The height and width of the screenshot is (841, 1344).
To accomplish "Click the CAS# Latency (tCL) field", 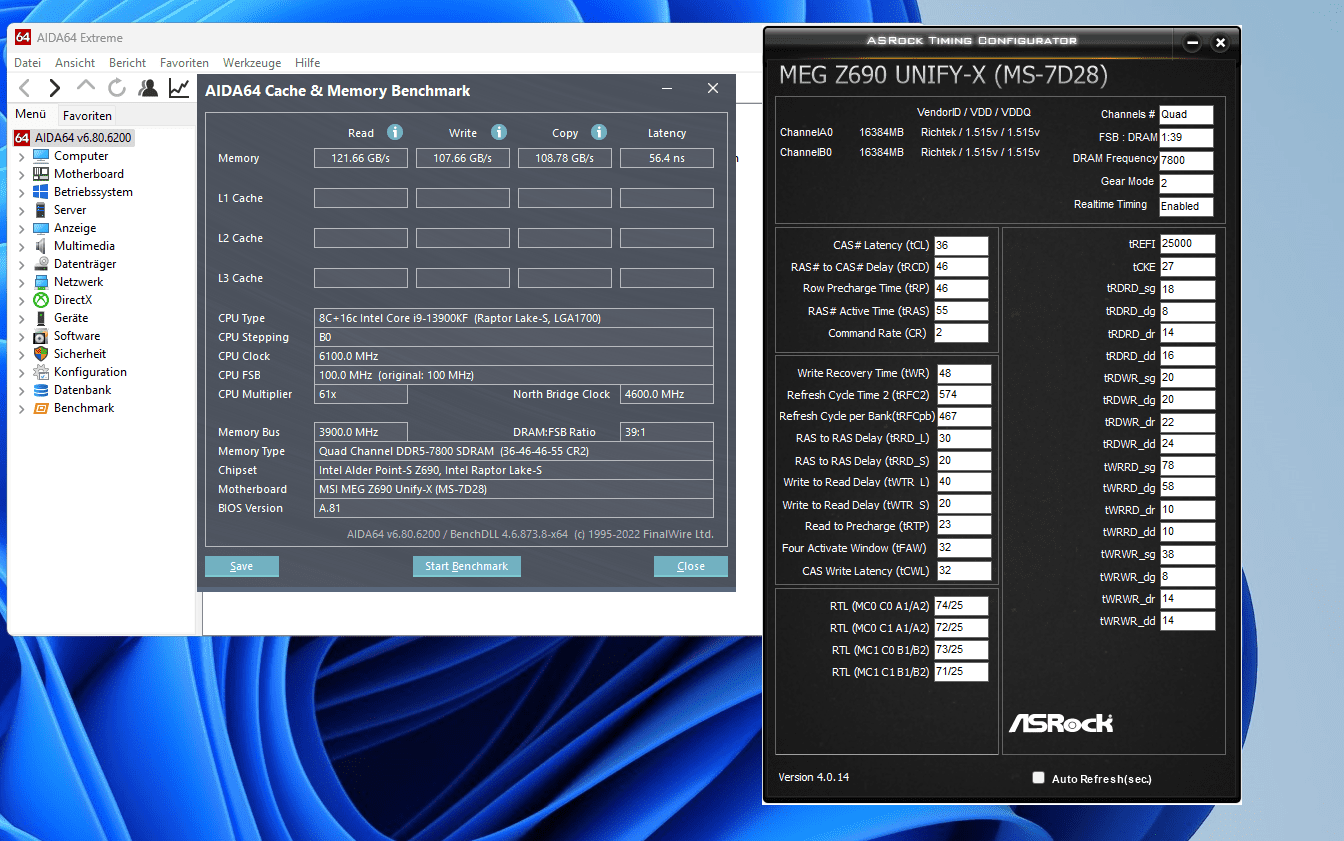I will tap(961, 245).
